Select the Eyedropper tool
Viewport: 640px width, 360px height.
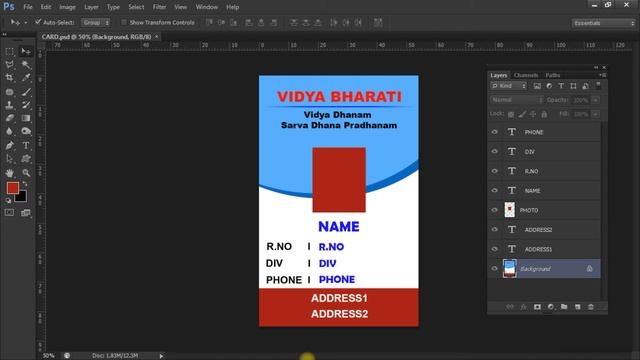pyautogui.click(x=26, y=78)
